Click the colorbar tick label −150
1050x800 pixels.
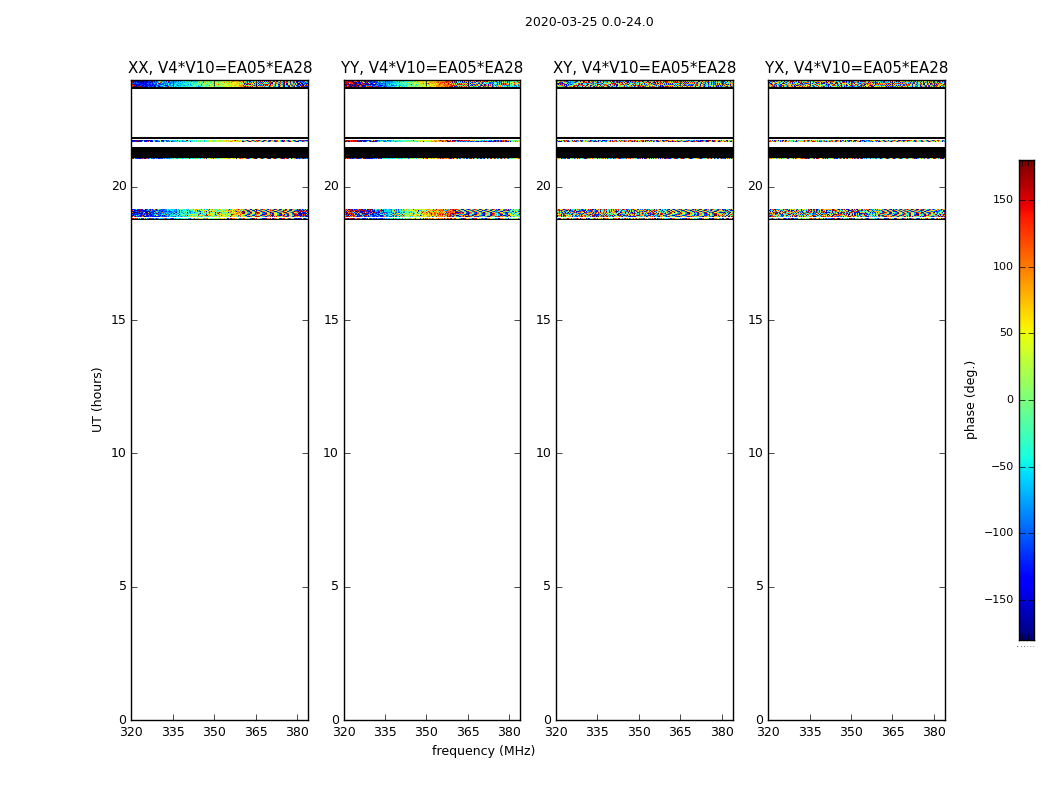[999, 599]
